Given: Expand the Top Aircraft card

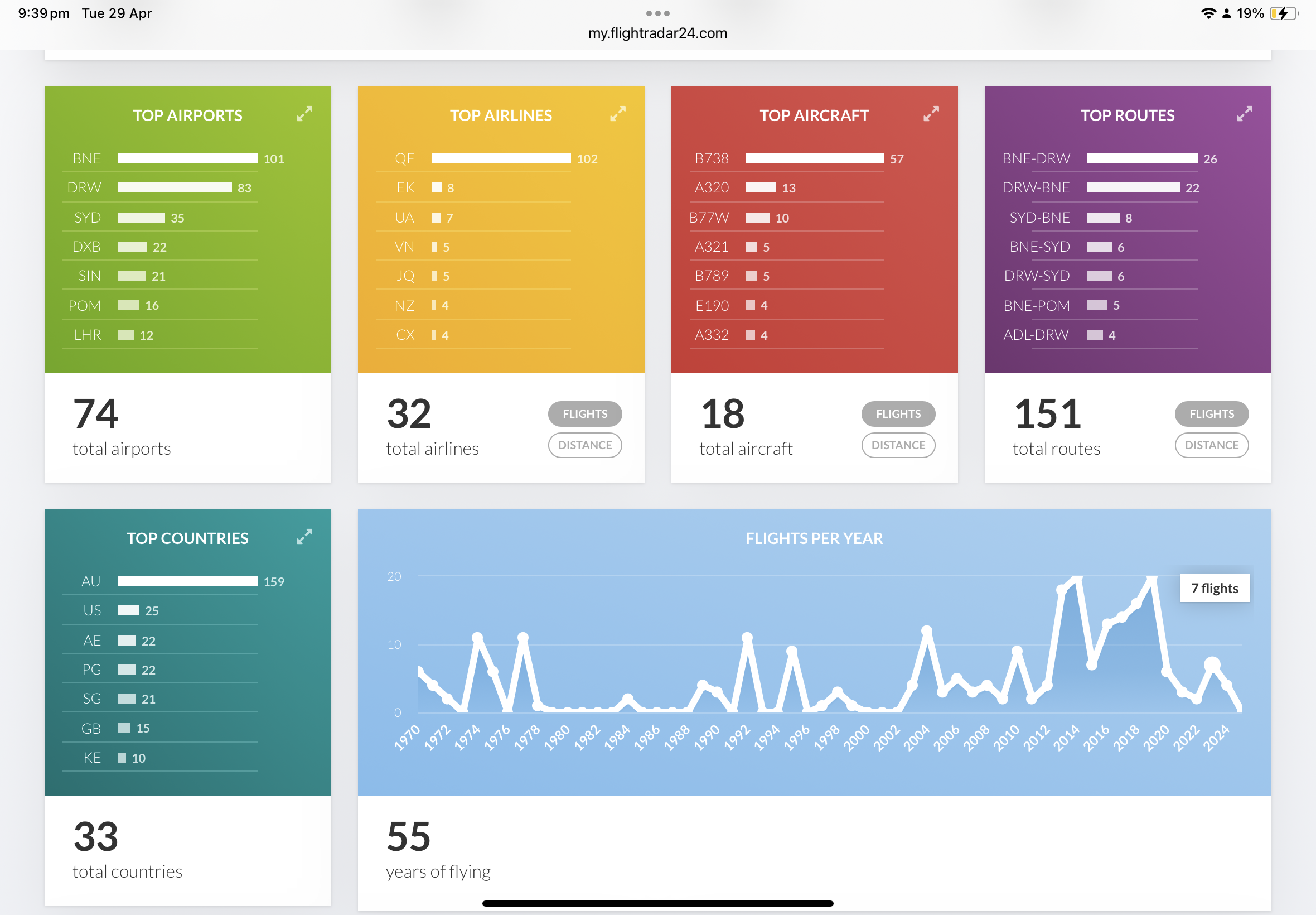Looking at the screenshot, I should 931,113.
